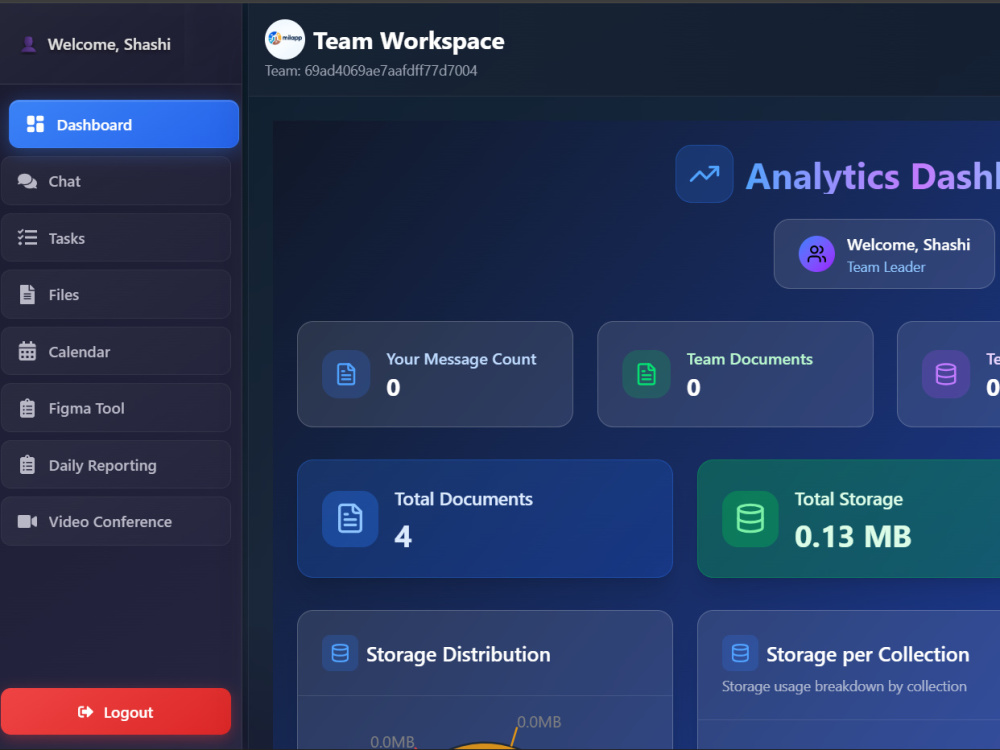Click the Dashboard grid icon in sidebar

point(35,124)
